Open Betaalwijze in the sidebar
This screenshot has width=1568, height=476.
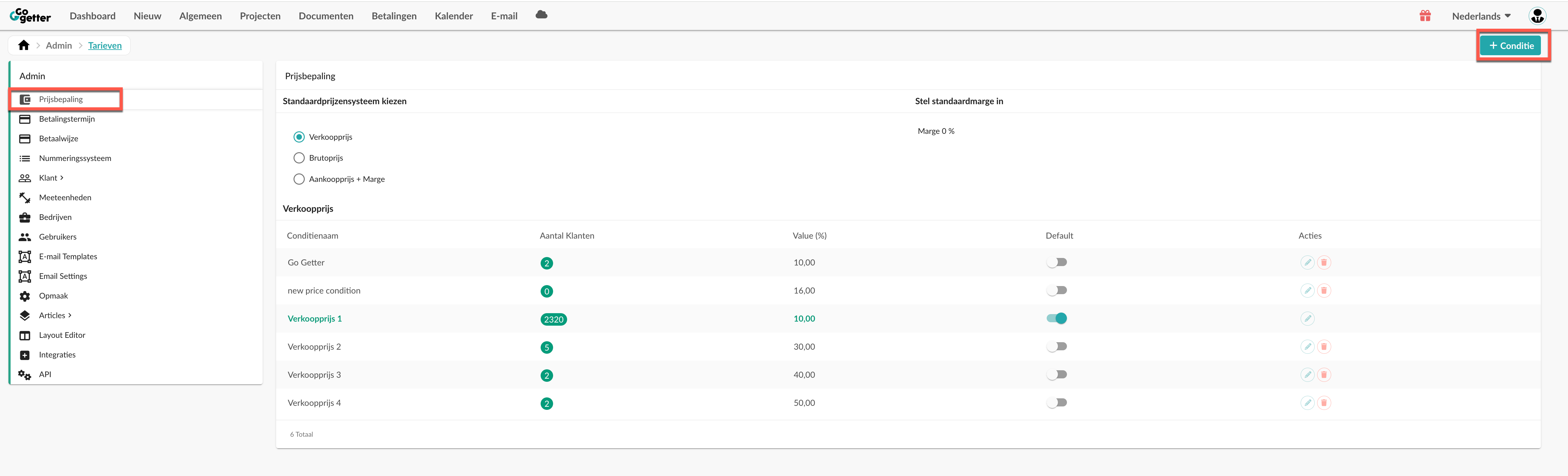click(x=59, y=139)
